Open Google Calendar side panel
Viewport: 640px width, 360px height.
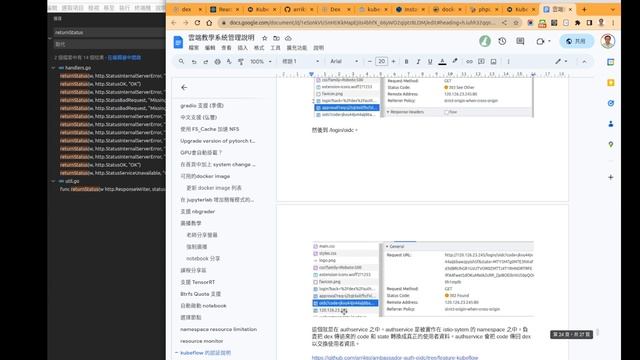pos(611,62)
